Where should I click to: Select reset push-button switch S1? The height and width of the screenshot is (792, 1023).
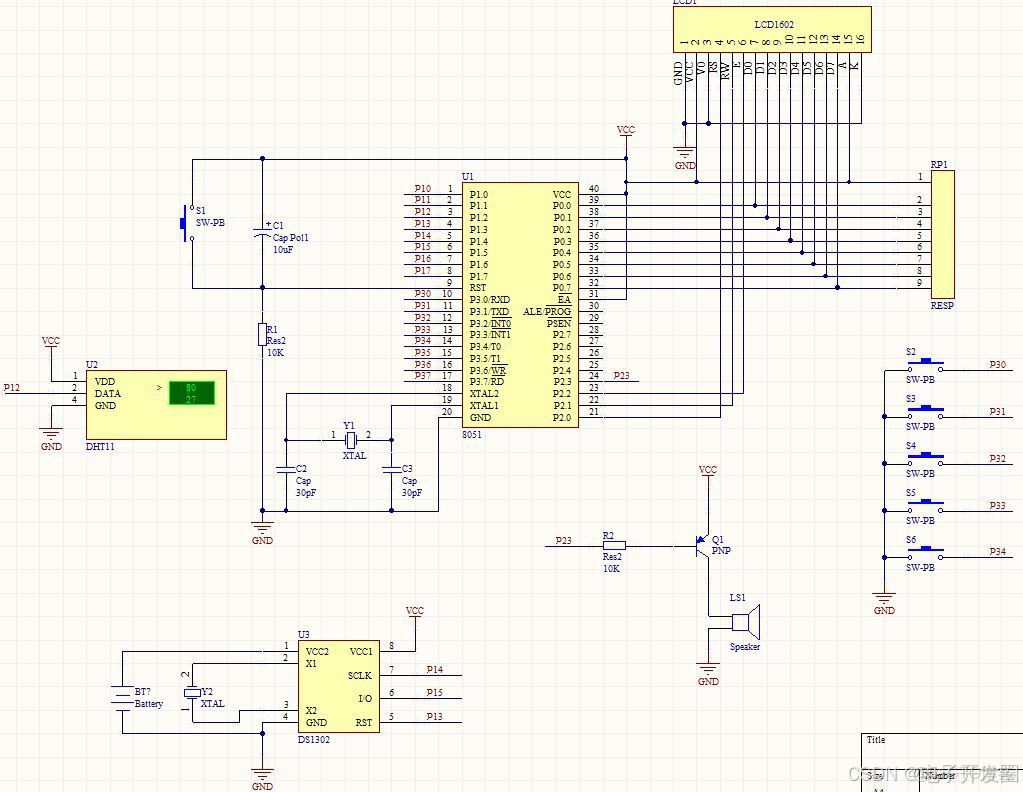[x=189, y=223]
